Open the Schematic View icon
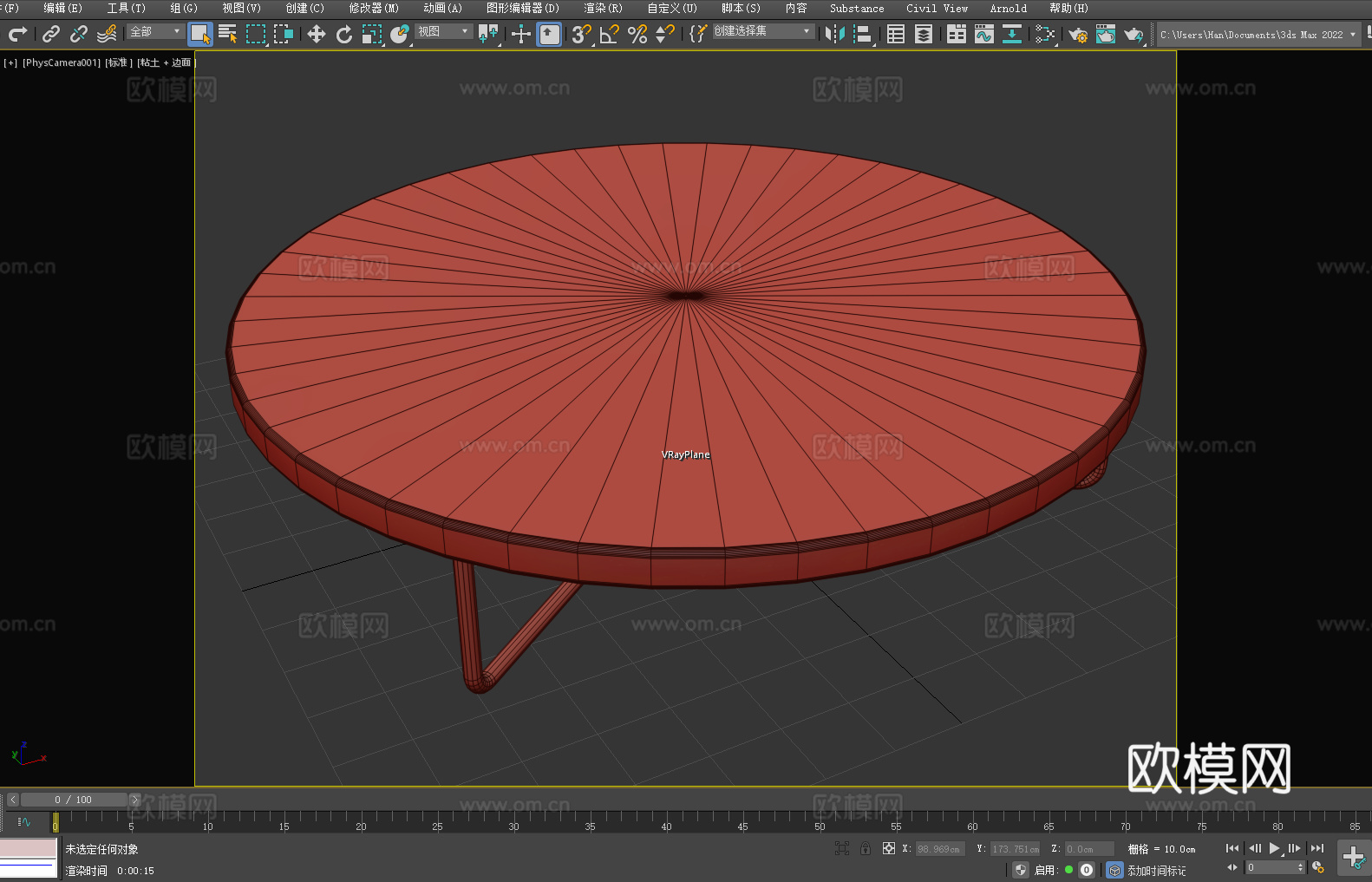The image size is (1372, 882). click(x=1012, y=34)
